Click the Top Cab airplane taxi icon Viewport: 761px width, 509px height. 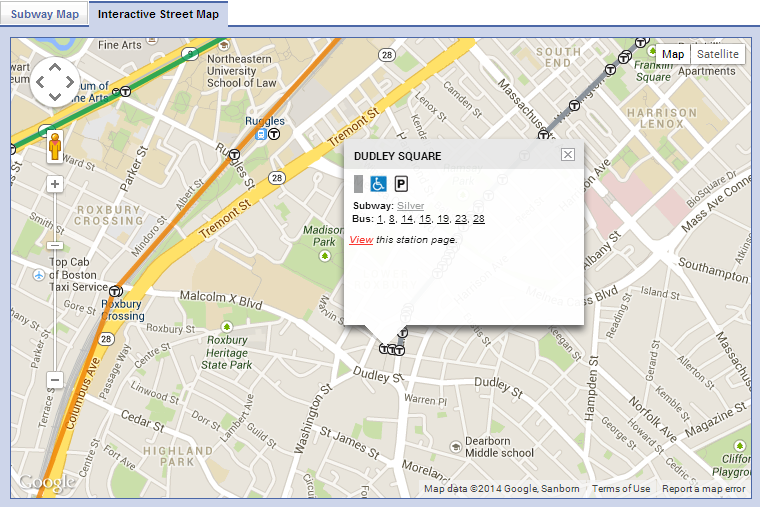[x=39, y=275]
